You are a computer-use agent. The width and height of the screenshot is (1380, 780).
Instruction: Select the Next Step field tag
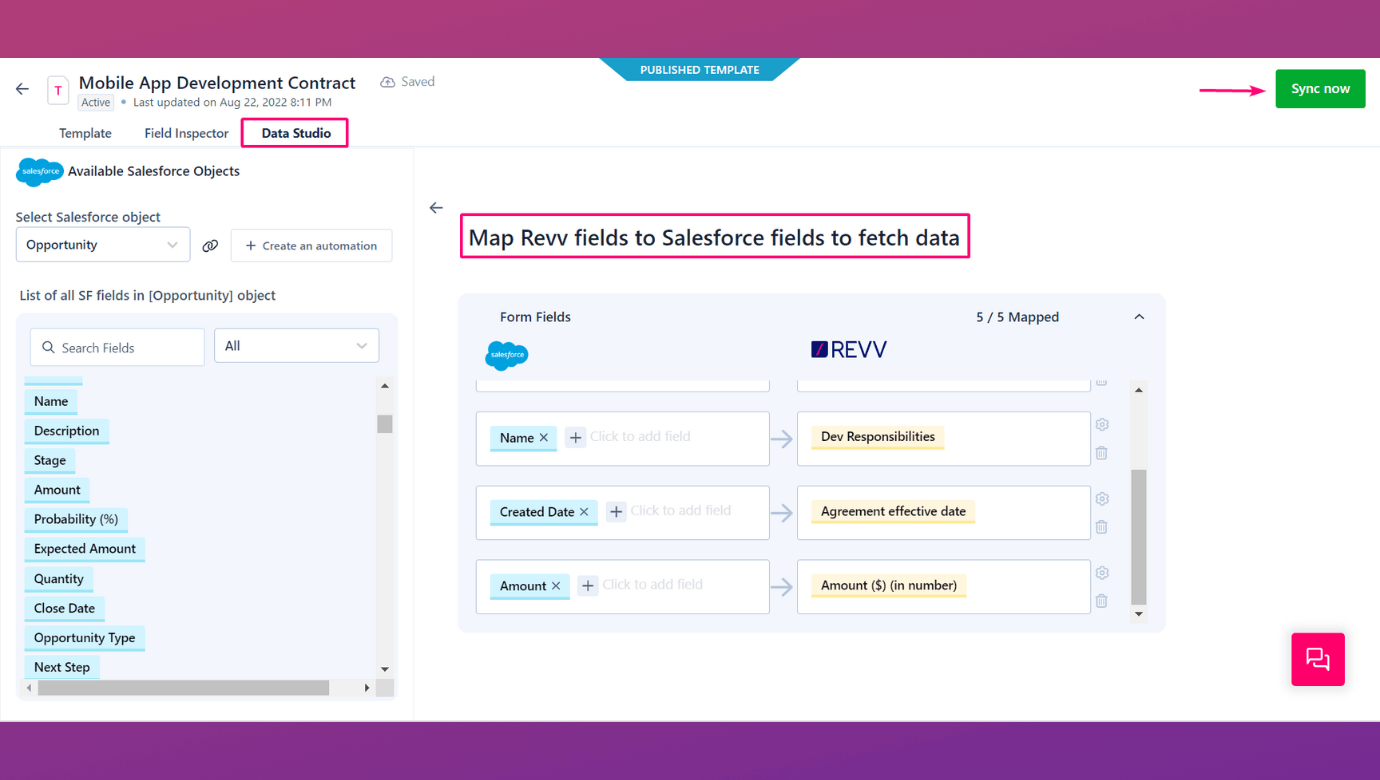(x=62, y=667)
